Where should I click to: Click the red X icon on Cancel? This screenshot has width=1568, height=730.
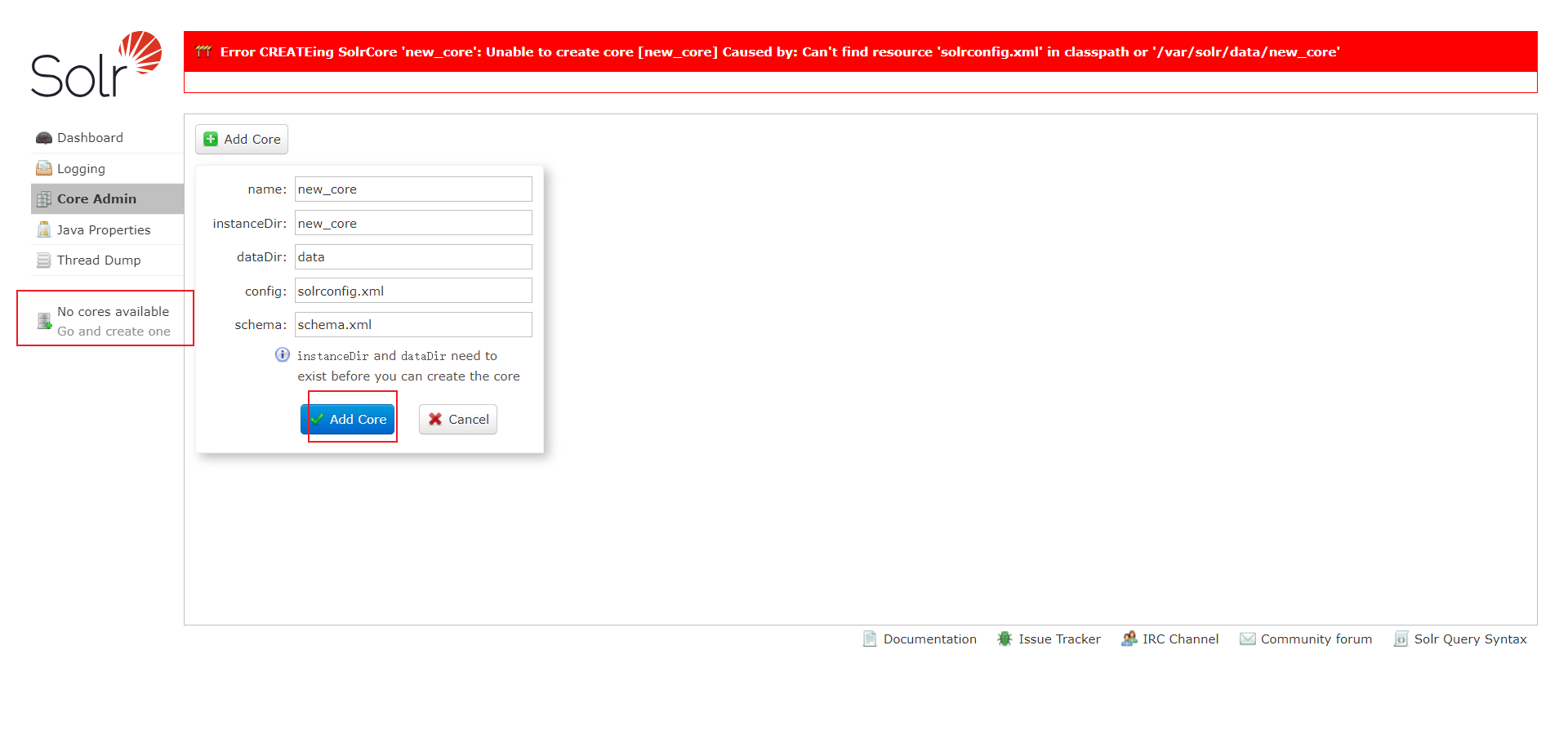(435, 419)
